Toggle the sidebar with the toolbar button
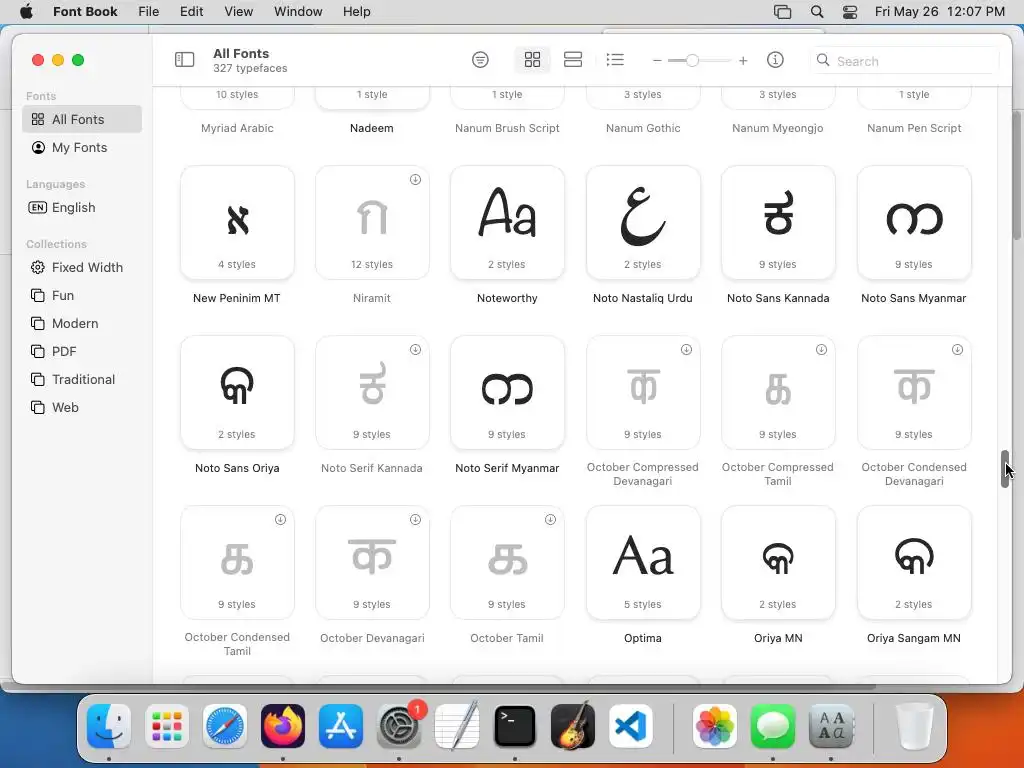The image size is (1024, 768). (184, 60)
